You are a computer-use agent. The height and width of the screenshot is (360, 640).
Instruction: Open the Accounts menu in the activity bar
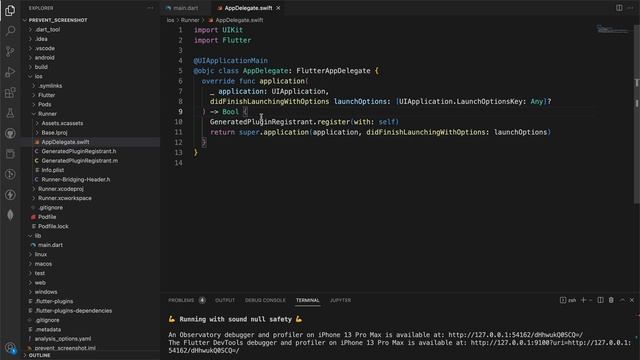click(10, 348)
